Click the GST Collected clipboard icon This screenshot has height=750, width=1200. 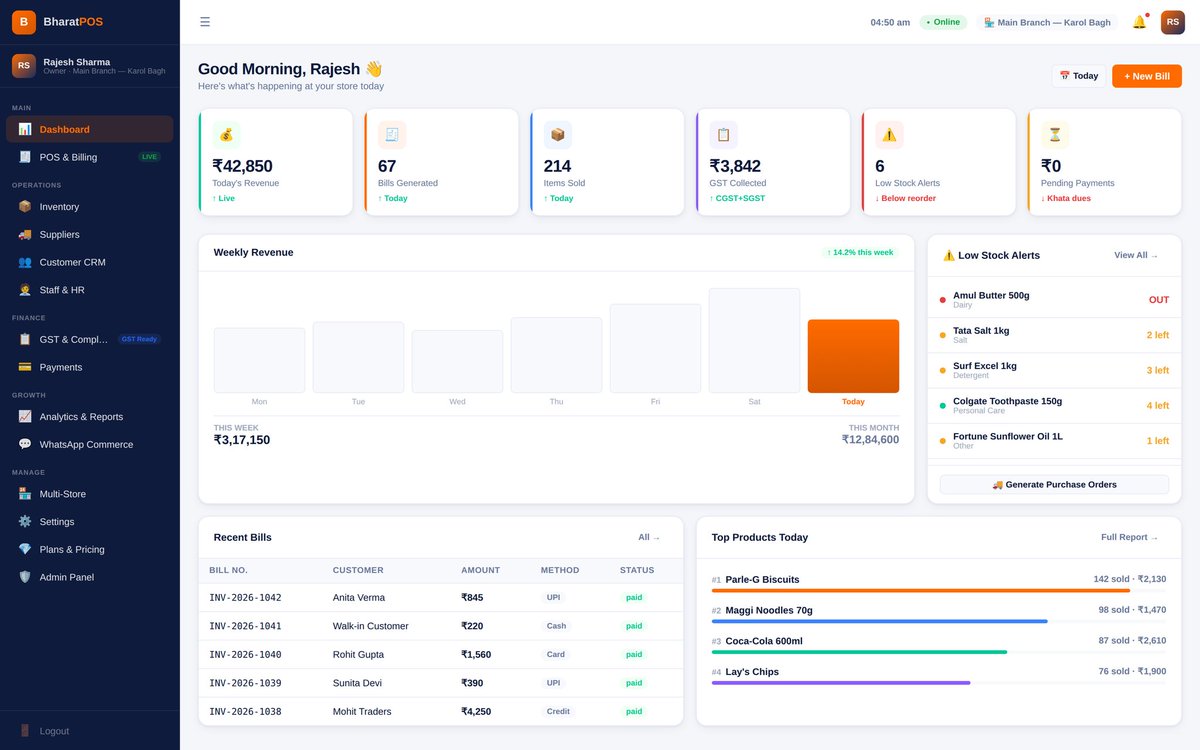click(724, 135)
